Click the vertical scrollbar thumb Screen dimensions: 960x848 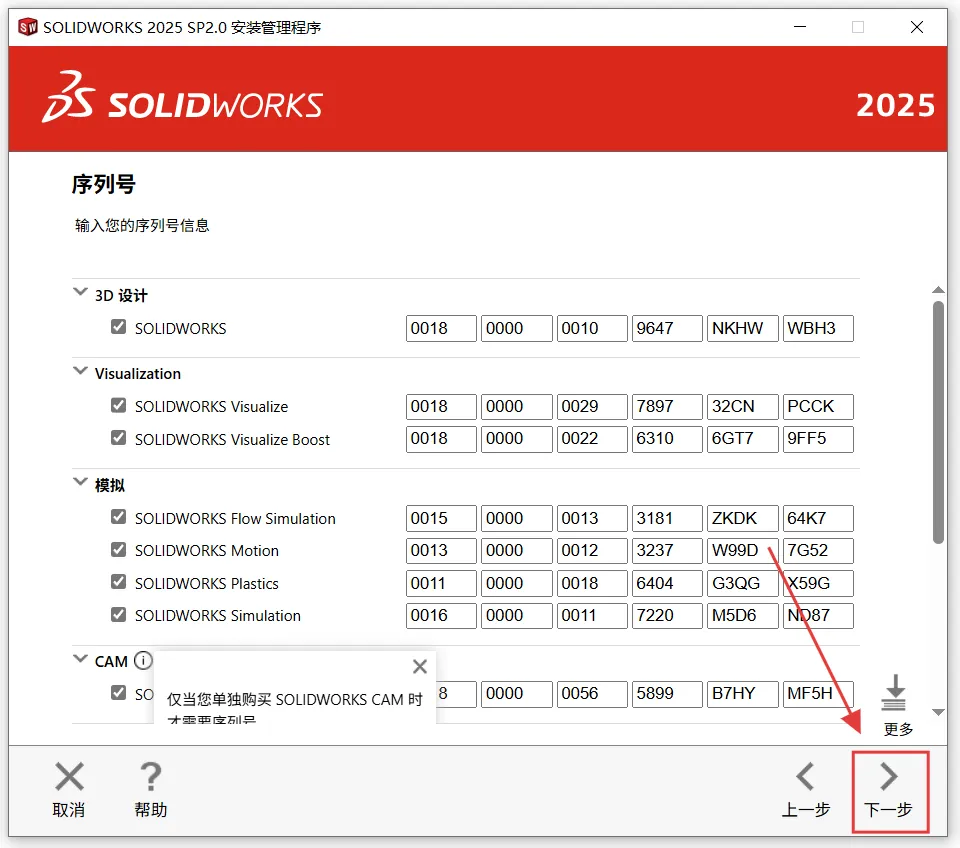pyautogui.click(x=938, y=422)
